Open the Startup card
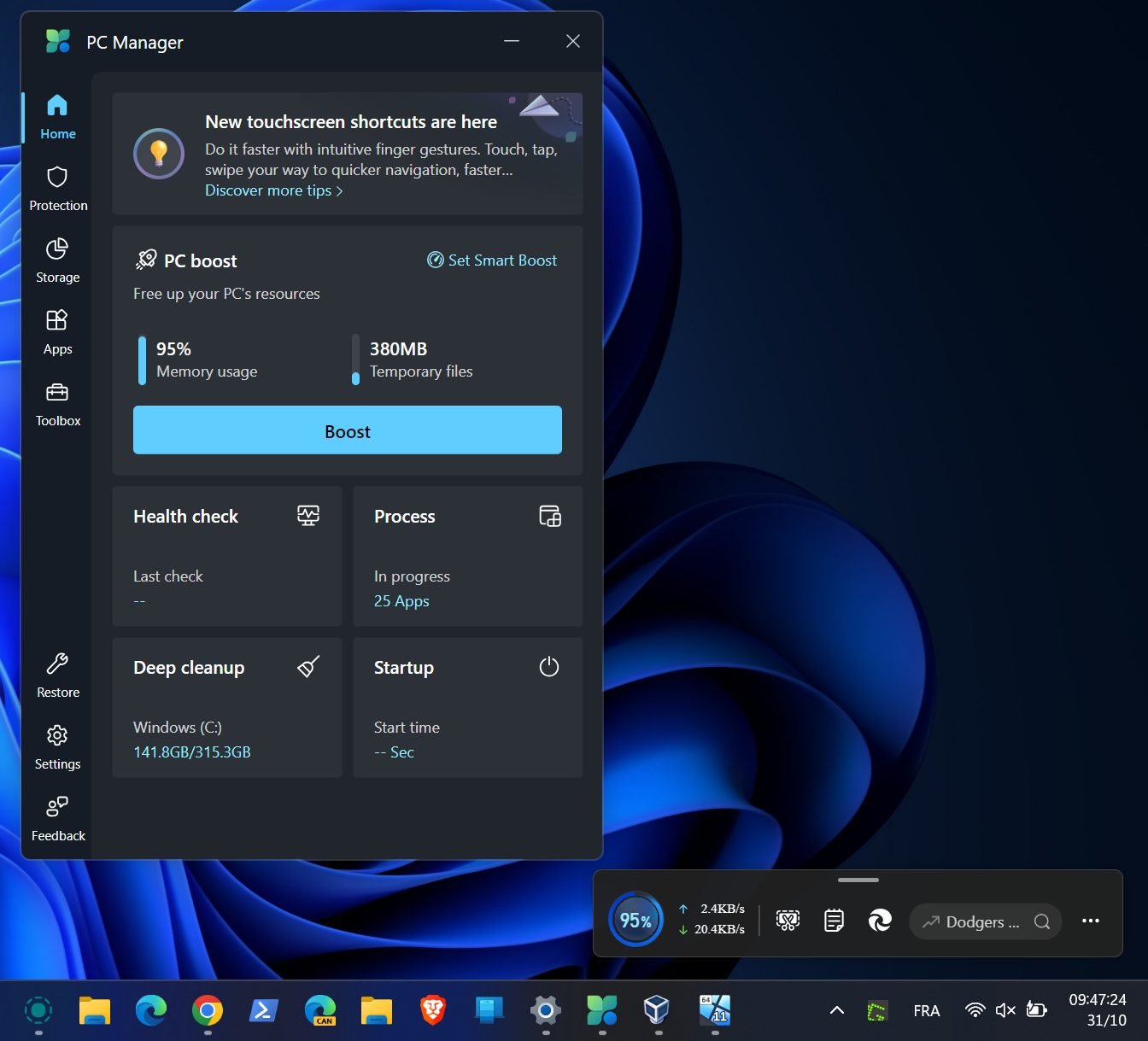This screenshot has height=1041, width=1148. [467, 707]
